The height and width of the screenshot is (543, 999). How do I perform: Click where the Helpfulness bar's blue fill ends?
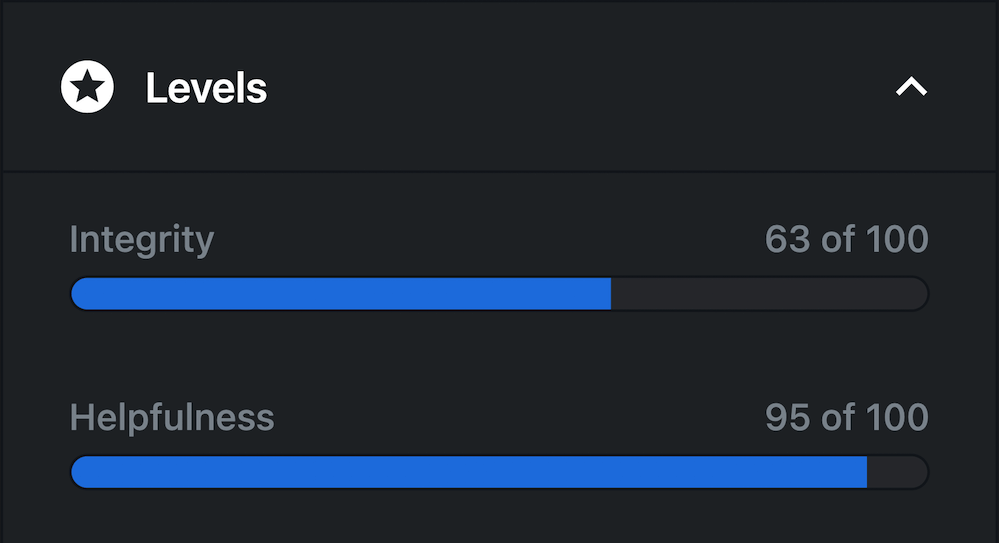click(866, 472)
